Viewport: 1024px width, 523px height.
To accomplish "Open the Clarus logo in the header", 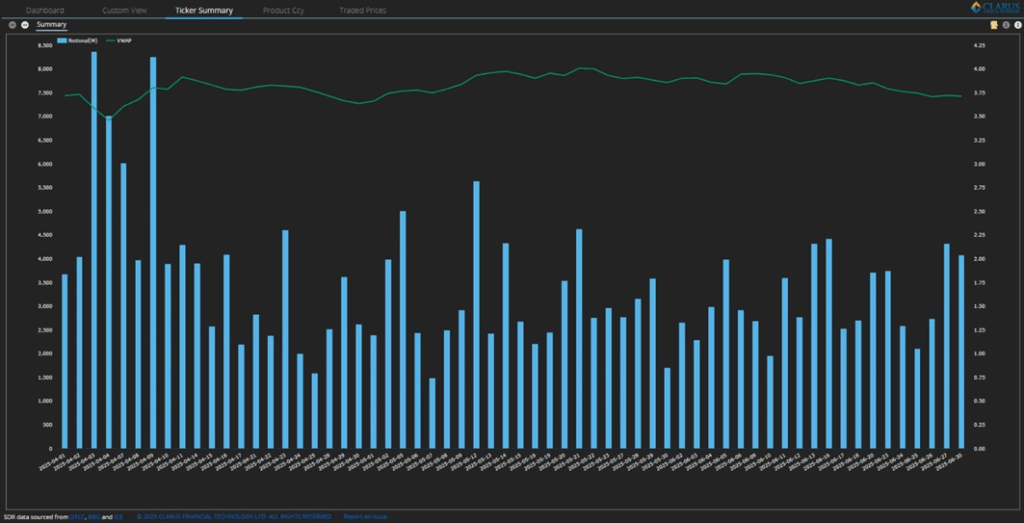I will point(994,9).
